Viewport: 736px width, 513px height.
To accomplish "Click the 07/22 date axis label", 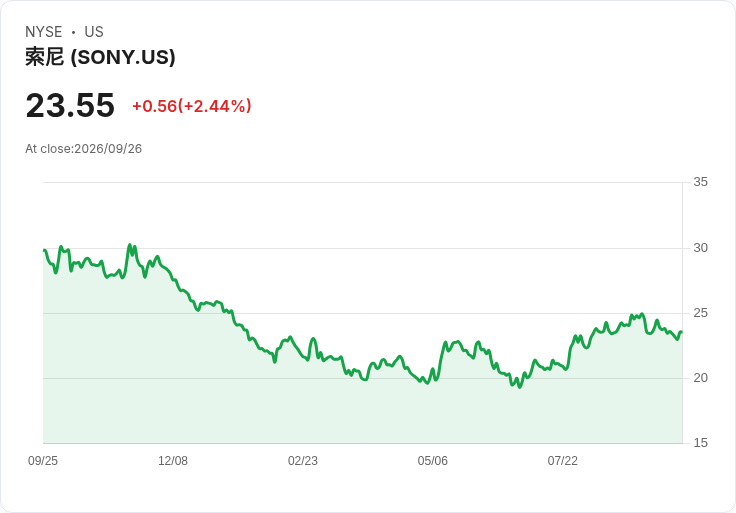I will (562, 461).
